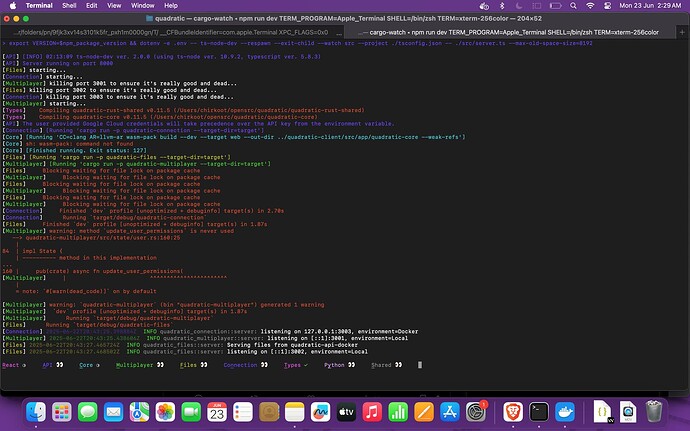Open the Apple menu
This screenshot has height=431, width=690.
click(x=13, y=6)
